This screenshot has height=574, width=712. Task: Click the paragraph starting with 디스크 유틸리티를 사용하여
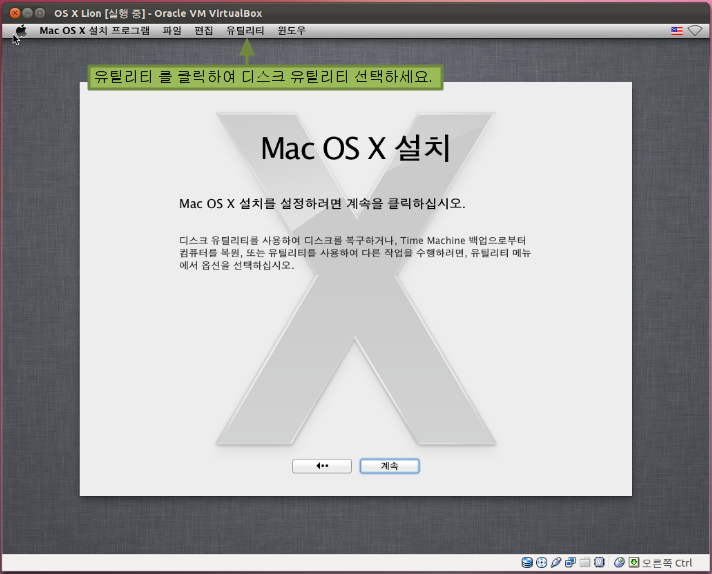(355, 253)
